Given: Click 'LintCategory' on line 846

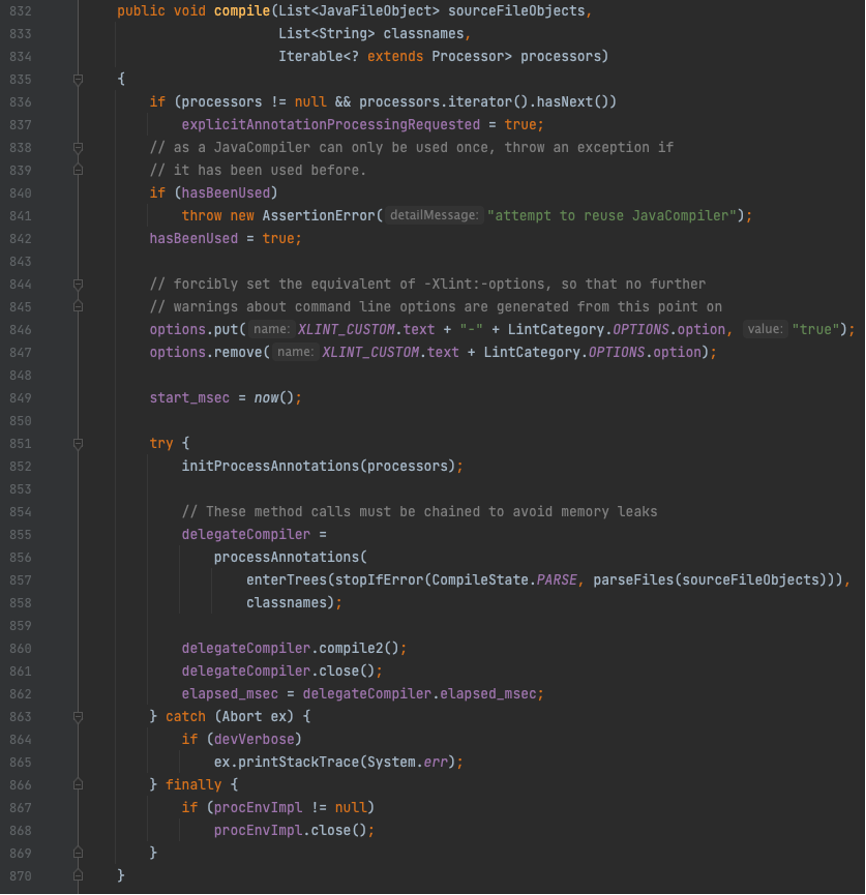Looking at the screenshot, I should coord(556,329).
